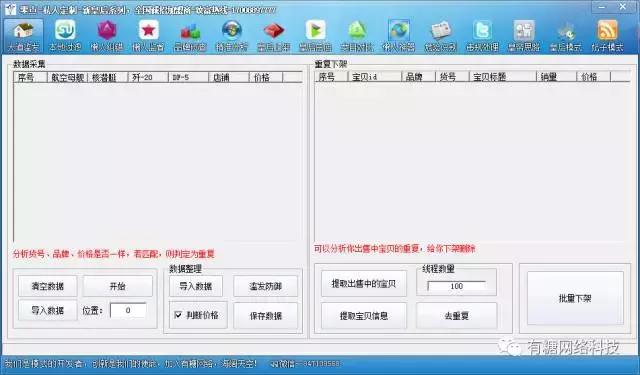Click the large 批量下架 button

[575, 298]
